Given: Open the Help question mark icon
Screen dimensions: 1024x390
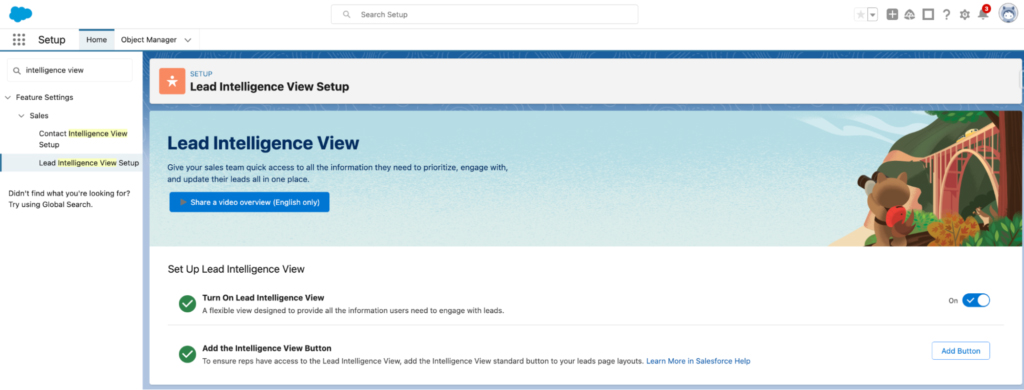Looking at the screenshot, I should pyautogui.click(x=946, y=14).
